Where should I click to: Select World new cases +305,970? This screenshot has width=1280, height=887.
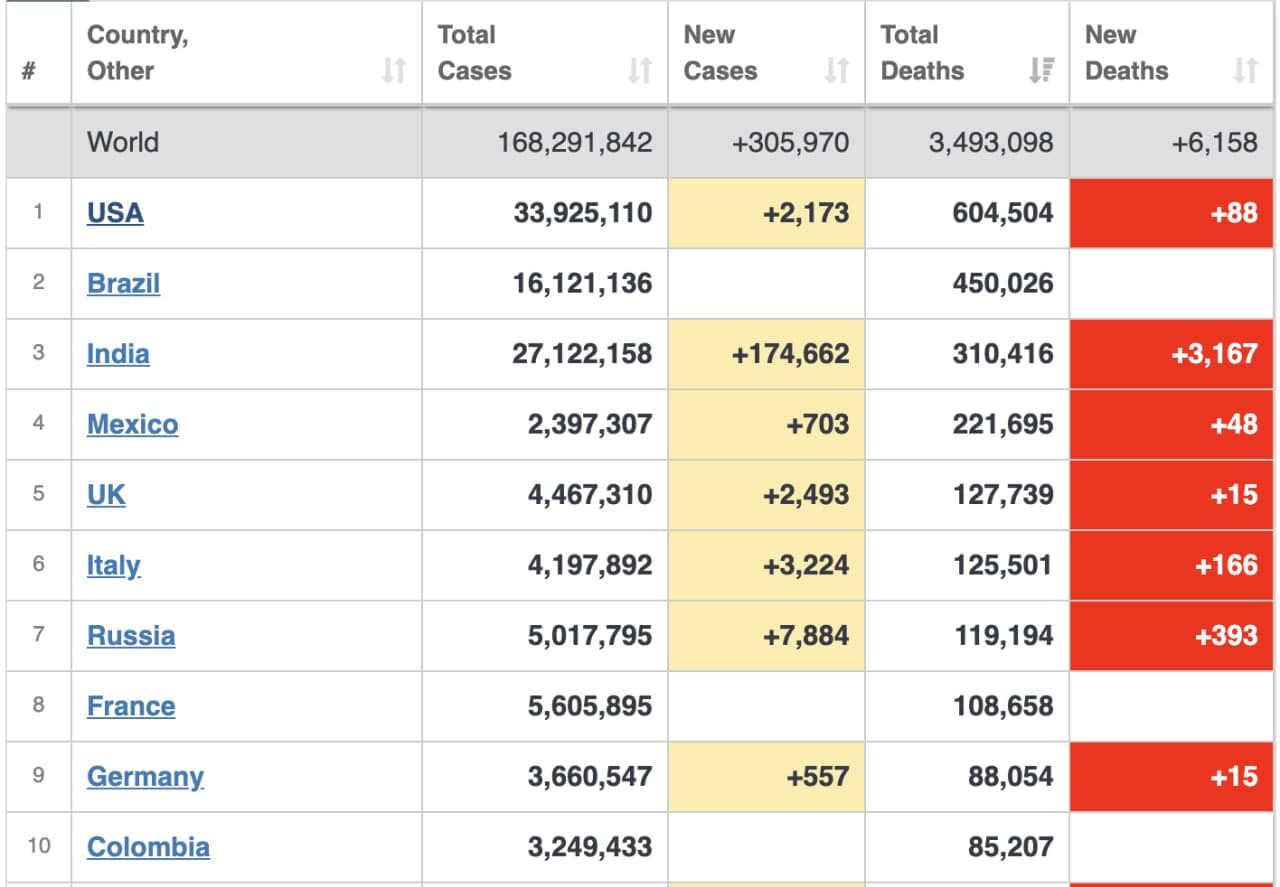(791, 142)
